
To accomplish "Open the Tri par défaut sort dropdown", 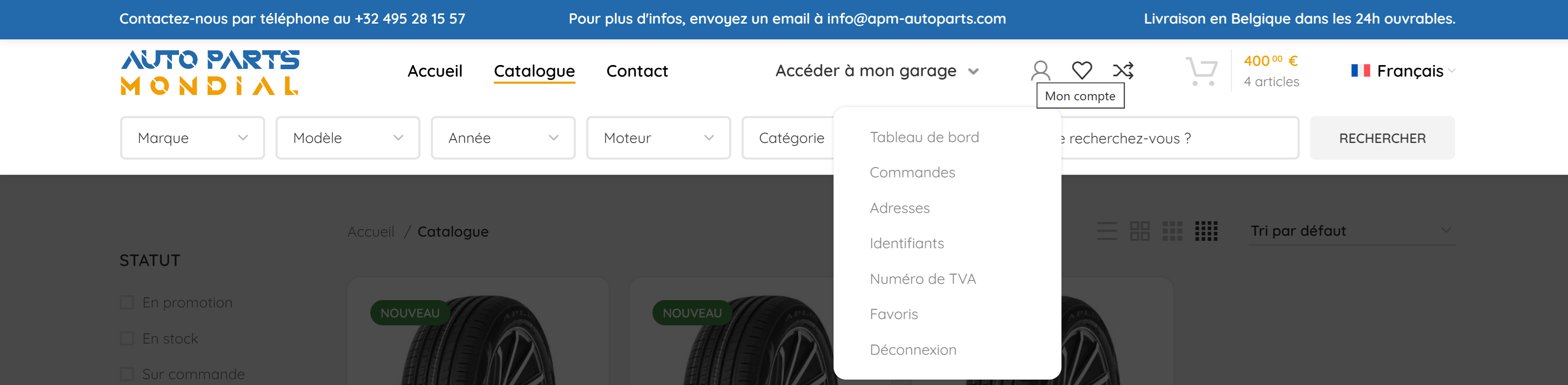I will 1352,231.
